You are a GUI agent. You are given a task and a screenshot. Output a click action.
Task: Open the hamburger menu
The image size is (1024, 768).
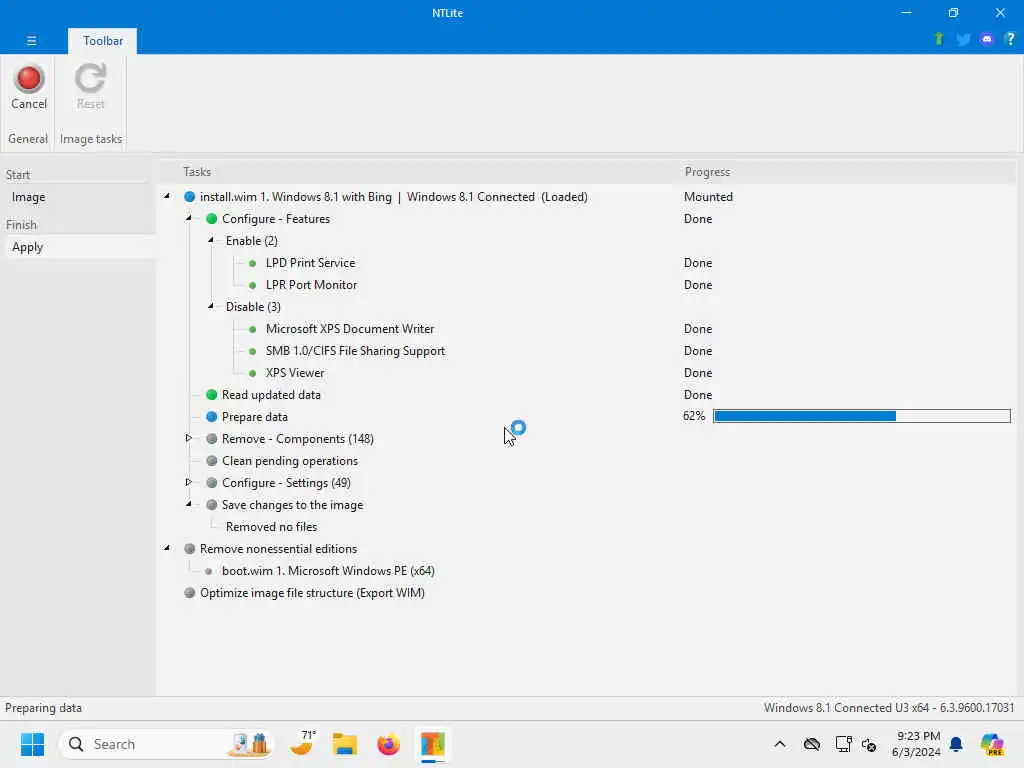(x=31, y=40)
